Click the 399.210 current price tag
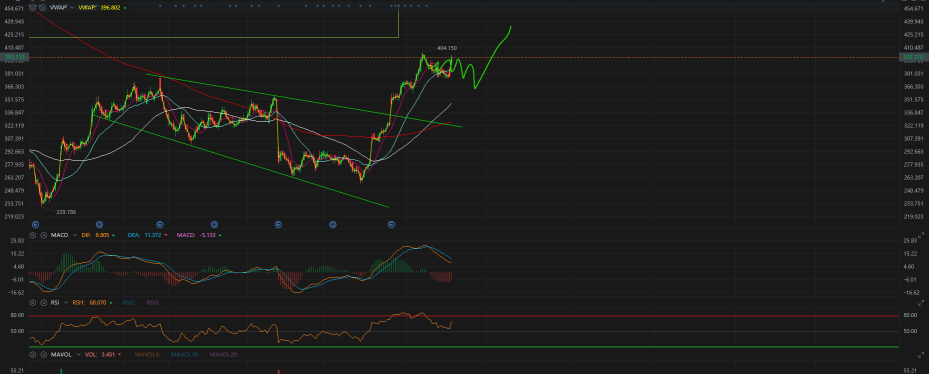 (912, 57)
